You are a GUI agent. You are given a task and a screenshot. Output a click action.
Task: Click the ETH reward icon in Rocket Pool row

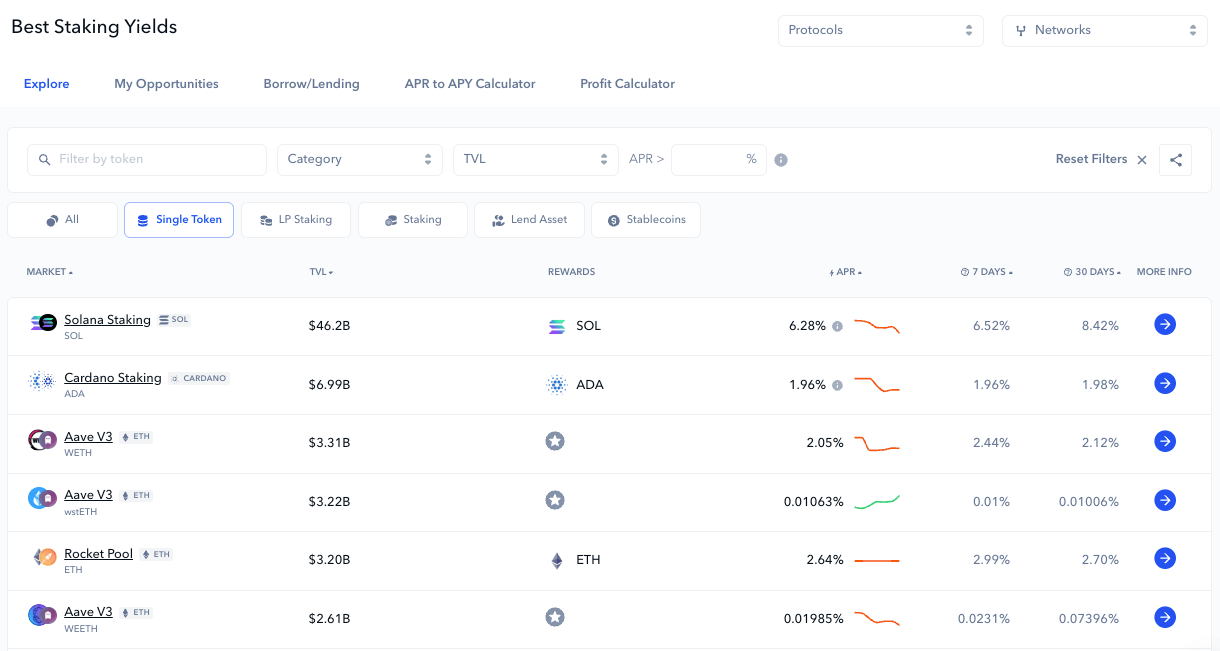(557, 560)
